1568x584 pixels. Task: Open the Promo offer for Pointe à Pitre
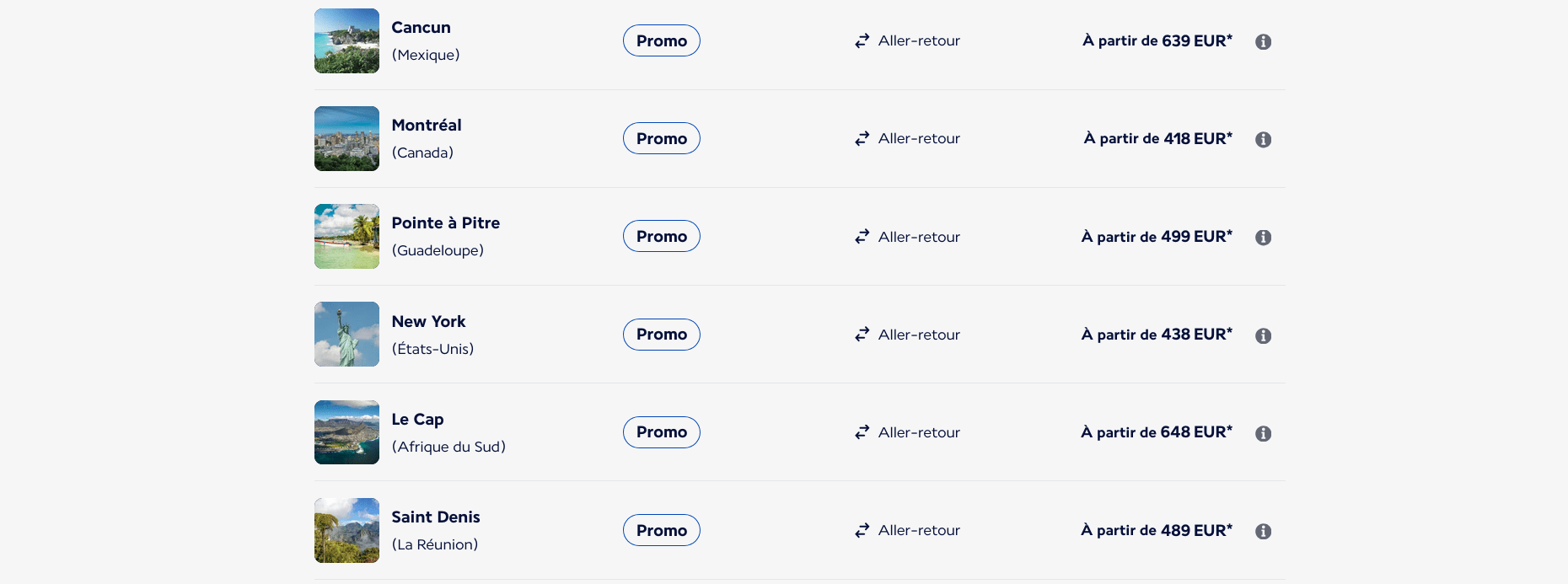(x=662, y=236)
